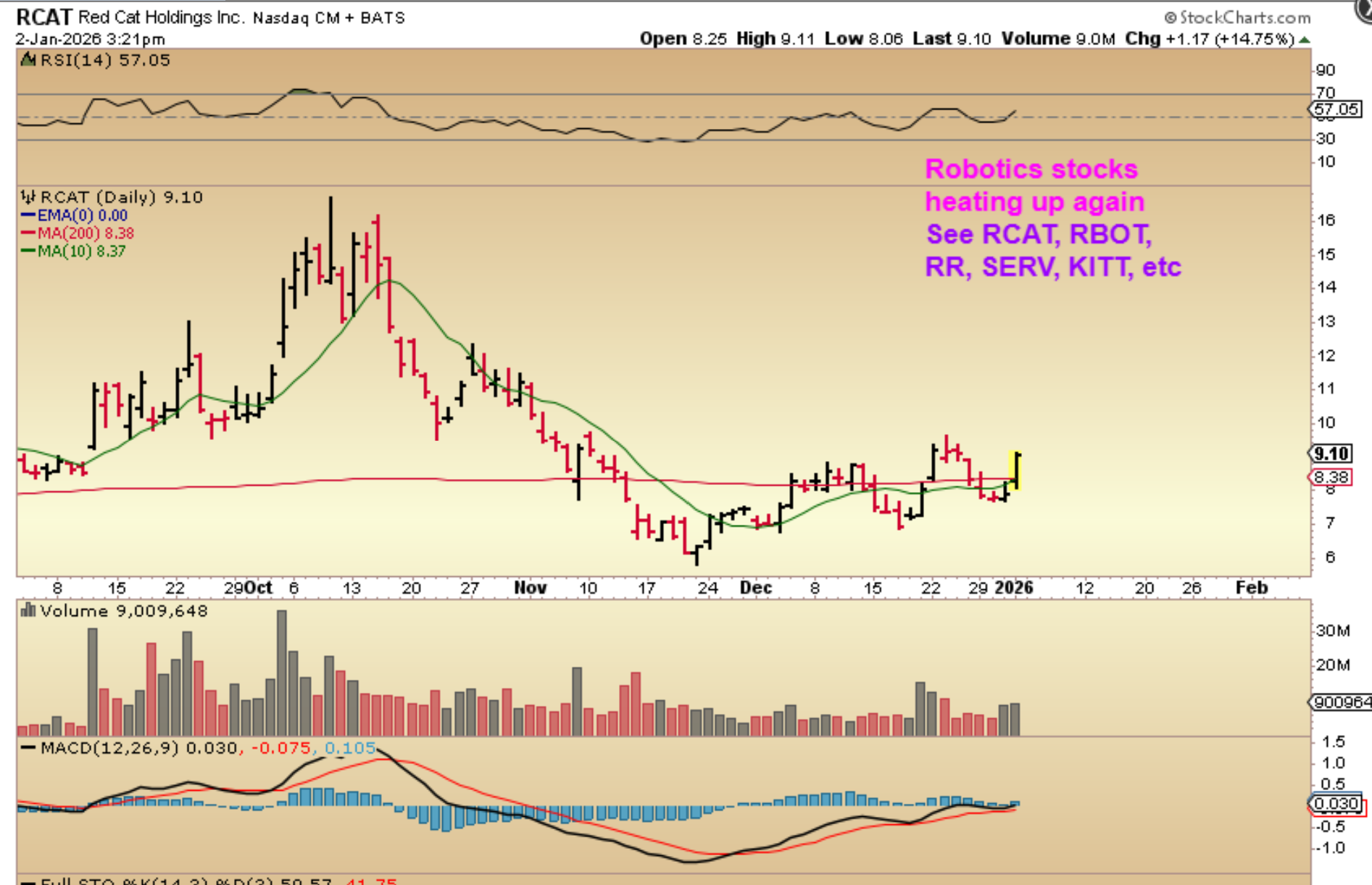Click the 90 level on the RSI axis
Screen dimensions: 1372x885
(1326, 70)
